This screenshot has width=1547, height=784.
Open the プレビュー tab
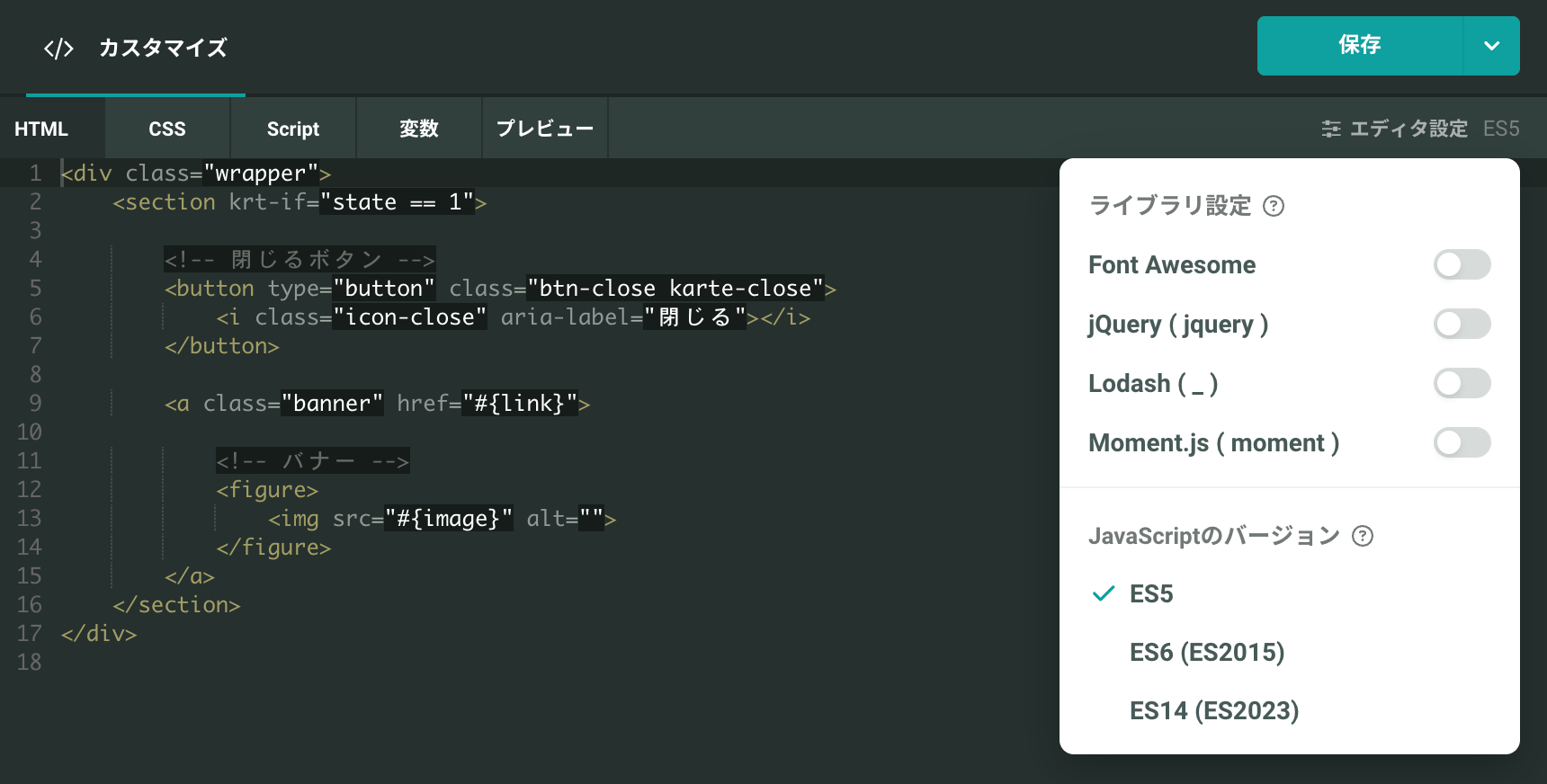coord(545,129)
